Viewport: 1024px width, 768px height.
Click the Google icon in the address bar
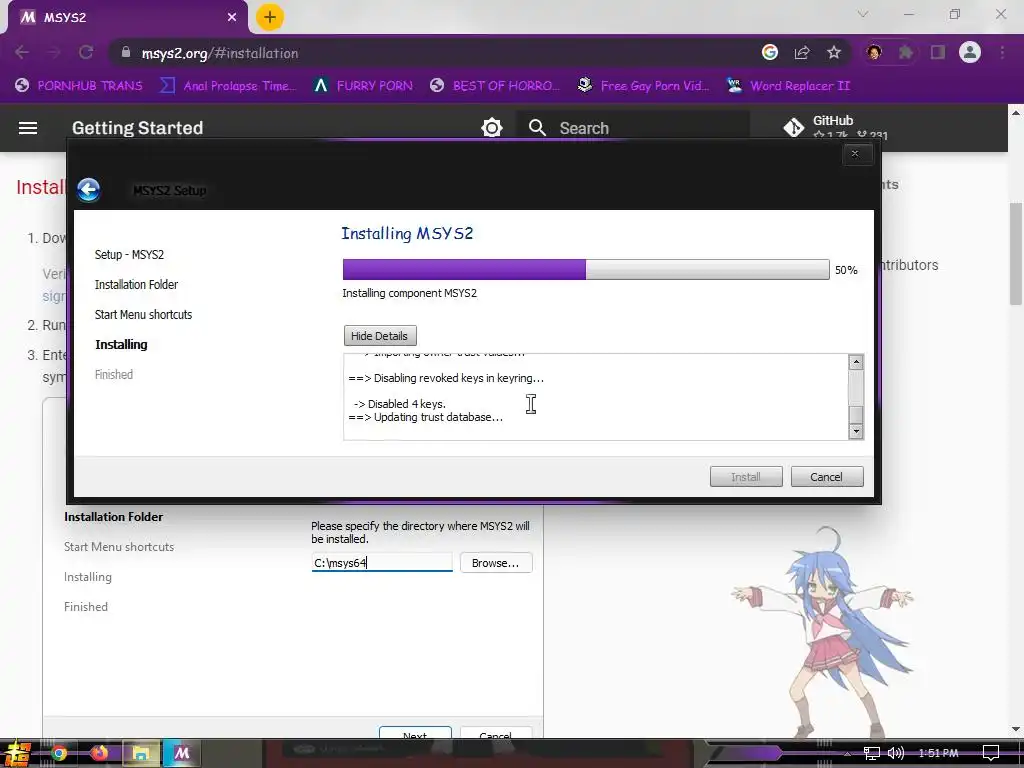pyautogui.click(x=770, y=53)
